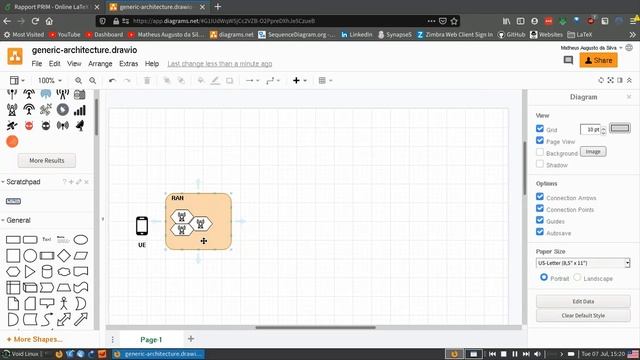640x360 pixels.
Task: Select the Callout speech bubble shape
Action: (47, 303)
